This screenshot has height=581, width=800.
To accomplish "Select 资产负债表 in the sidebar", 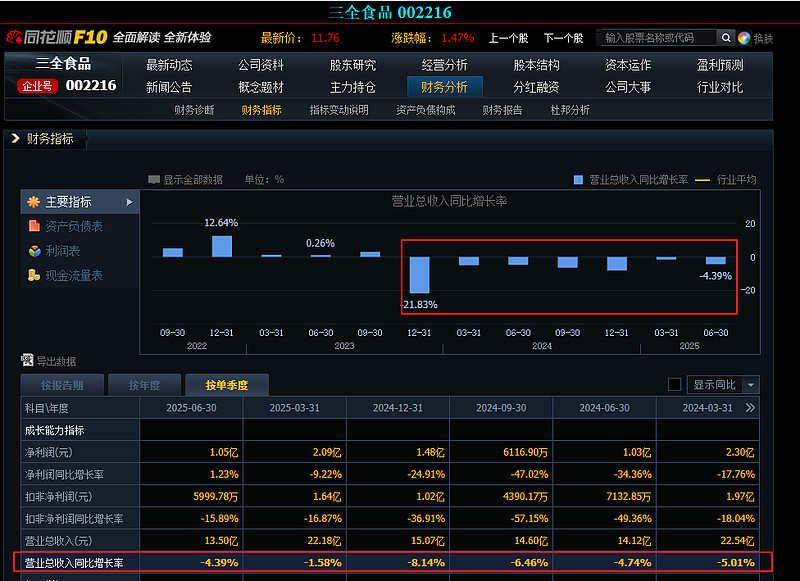I will [x=74, y=226].
